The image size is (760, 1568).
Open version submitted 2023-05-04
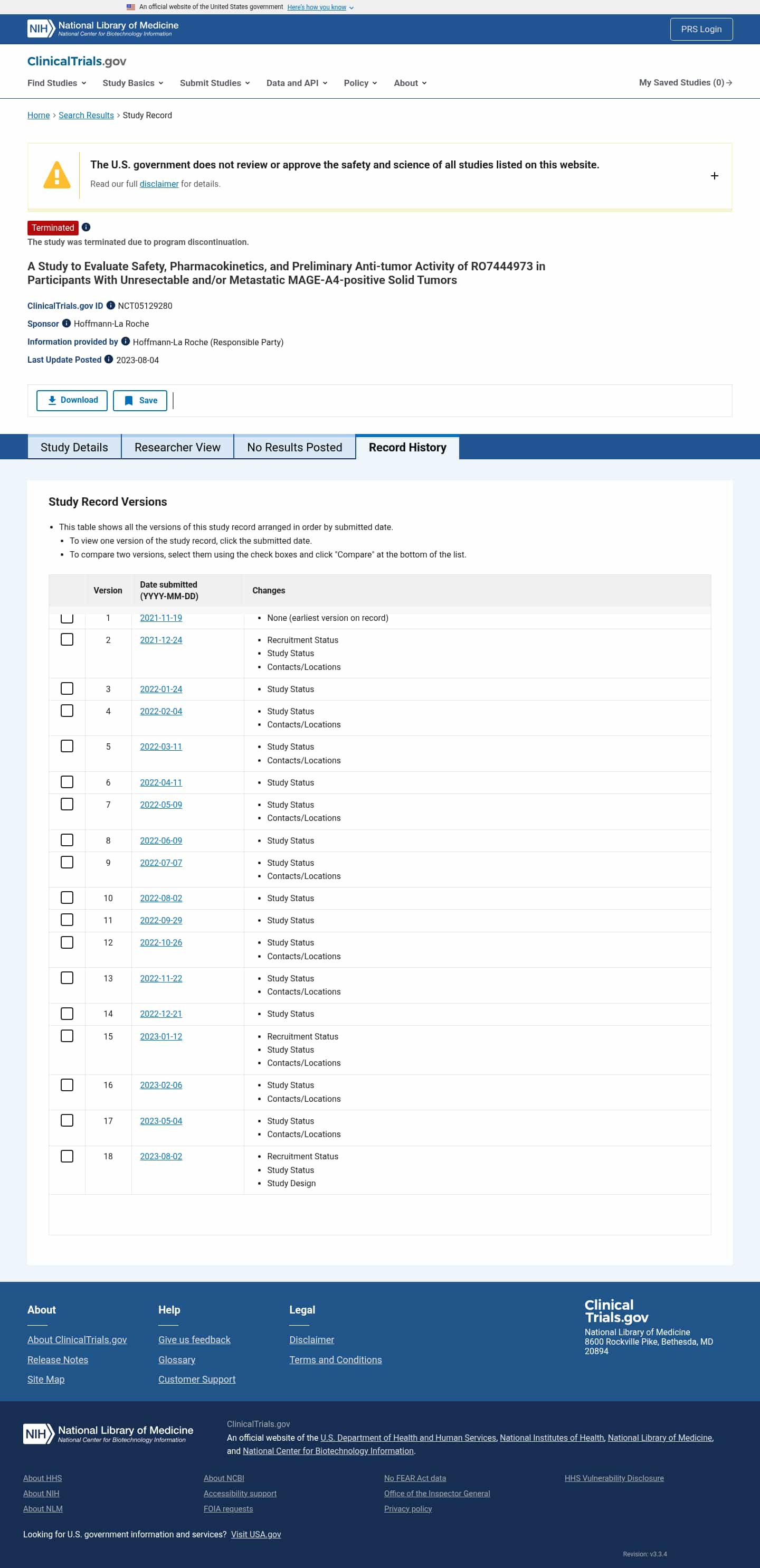[160, 1121]
